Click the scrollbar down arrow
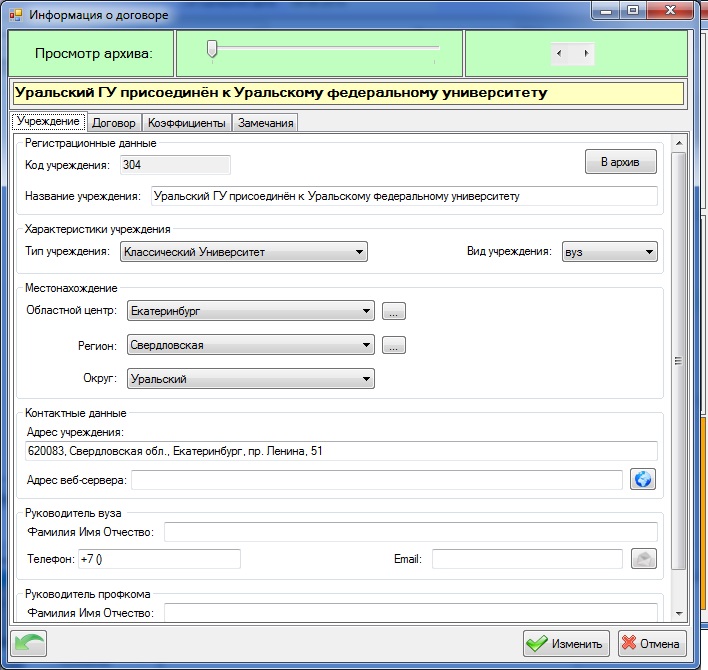 679,614
